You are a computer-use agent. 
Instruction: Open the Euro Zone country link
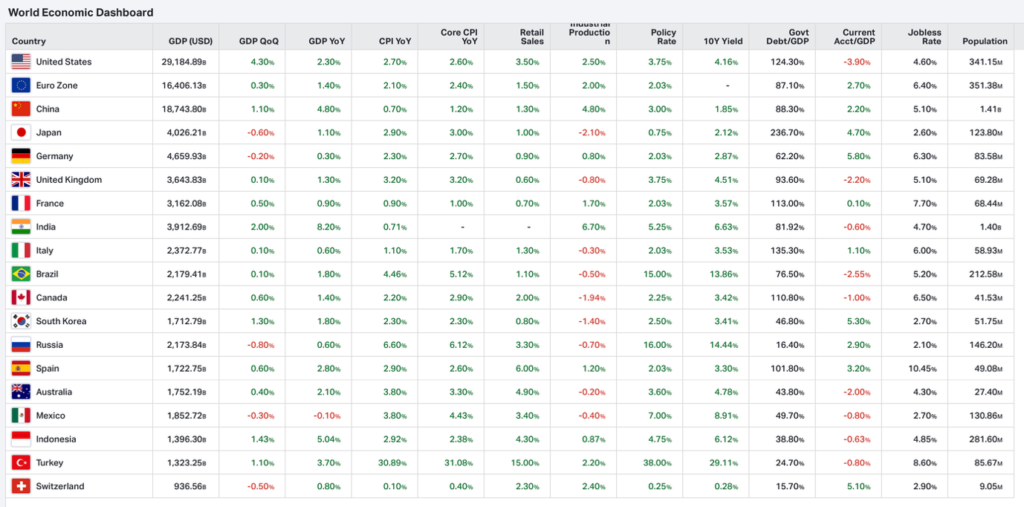(x=56, y=86)
